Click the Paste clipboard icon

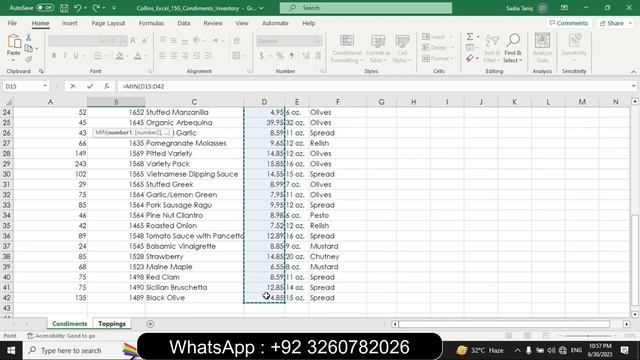tap(14, 42)
